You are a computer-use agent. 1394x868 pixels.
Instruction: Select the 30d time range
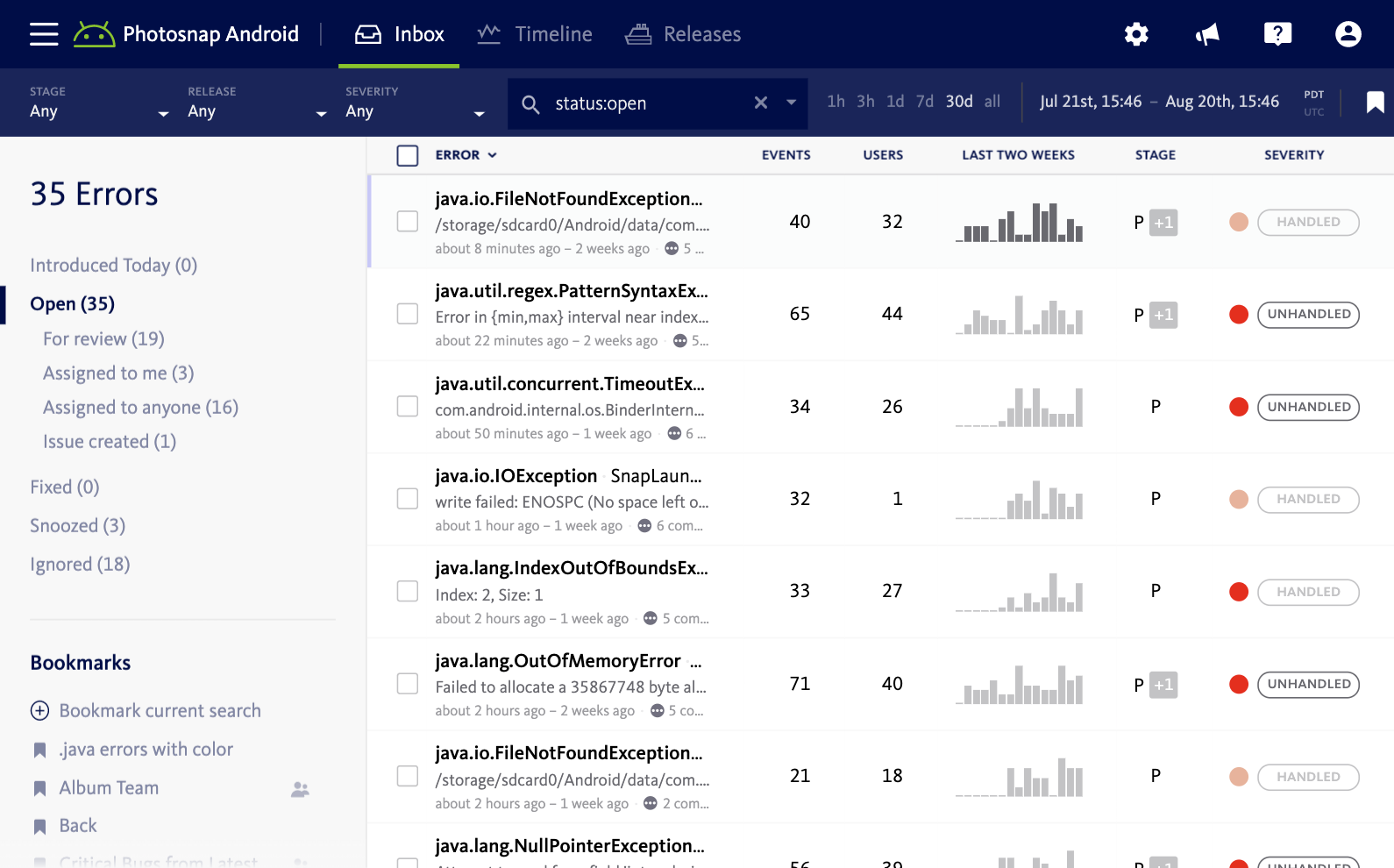pos(959,102)
